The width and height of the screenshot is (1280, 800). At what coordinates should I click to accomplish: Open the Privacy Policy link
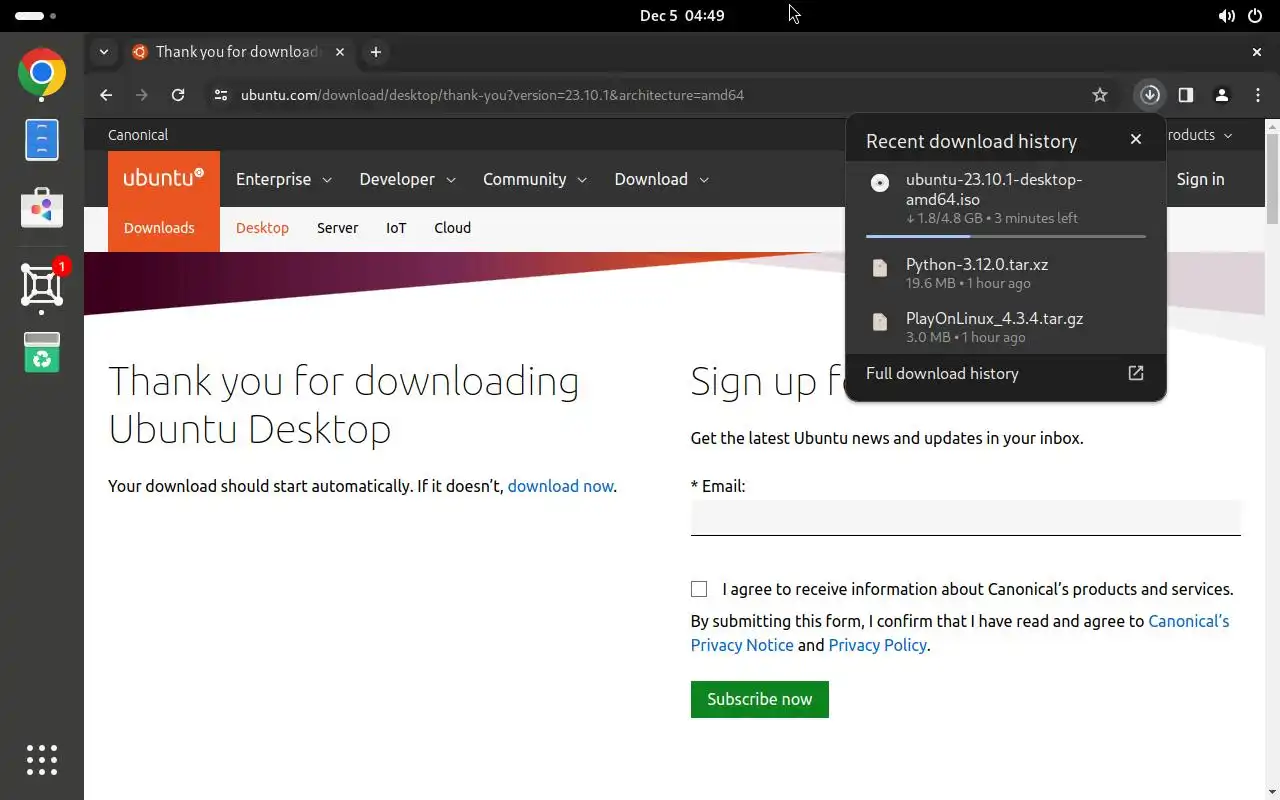(x=877, y=645)
